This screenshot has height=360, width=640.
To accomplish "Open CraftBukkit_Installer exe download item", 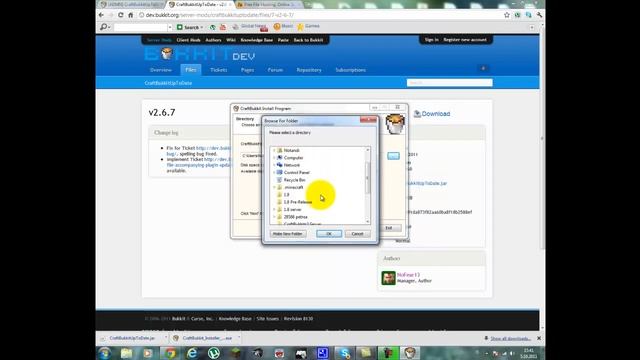I will (x=207, y=338).
